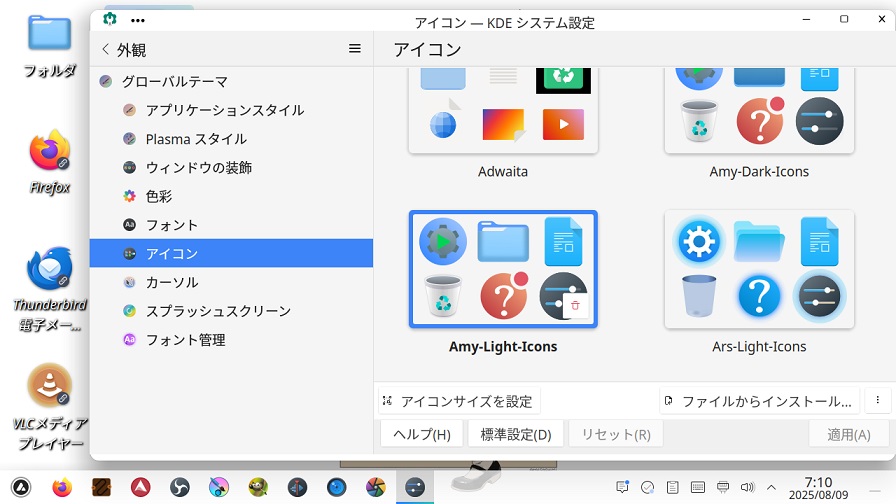Open the グローバルテーマ settings
Screen dimensions: 896x504
pos(231,82)
